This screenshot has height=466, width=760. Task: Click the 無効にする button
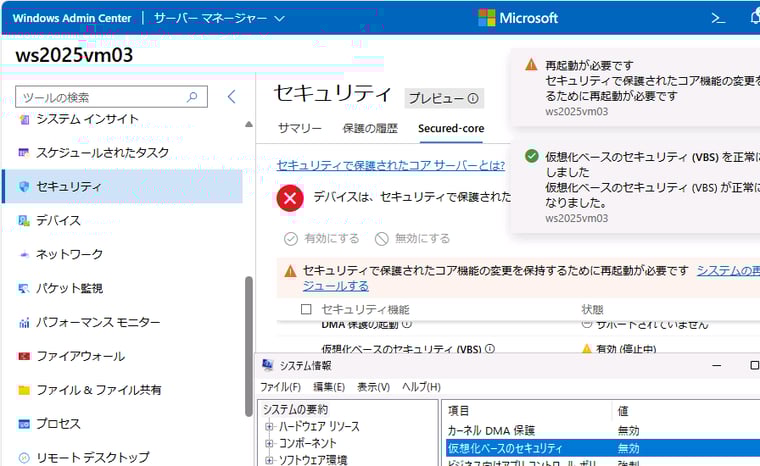[412, 239]
